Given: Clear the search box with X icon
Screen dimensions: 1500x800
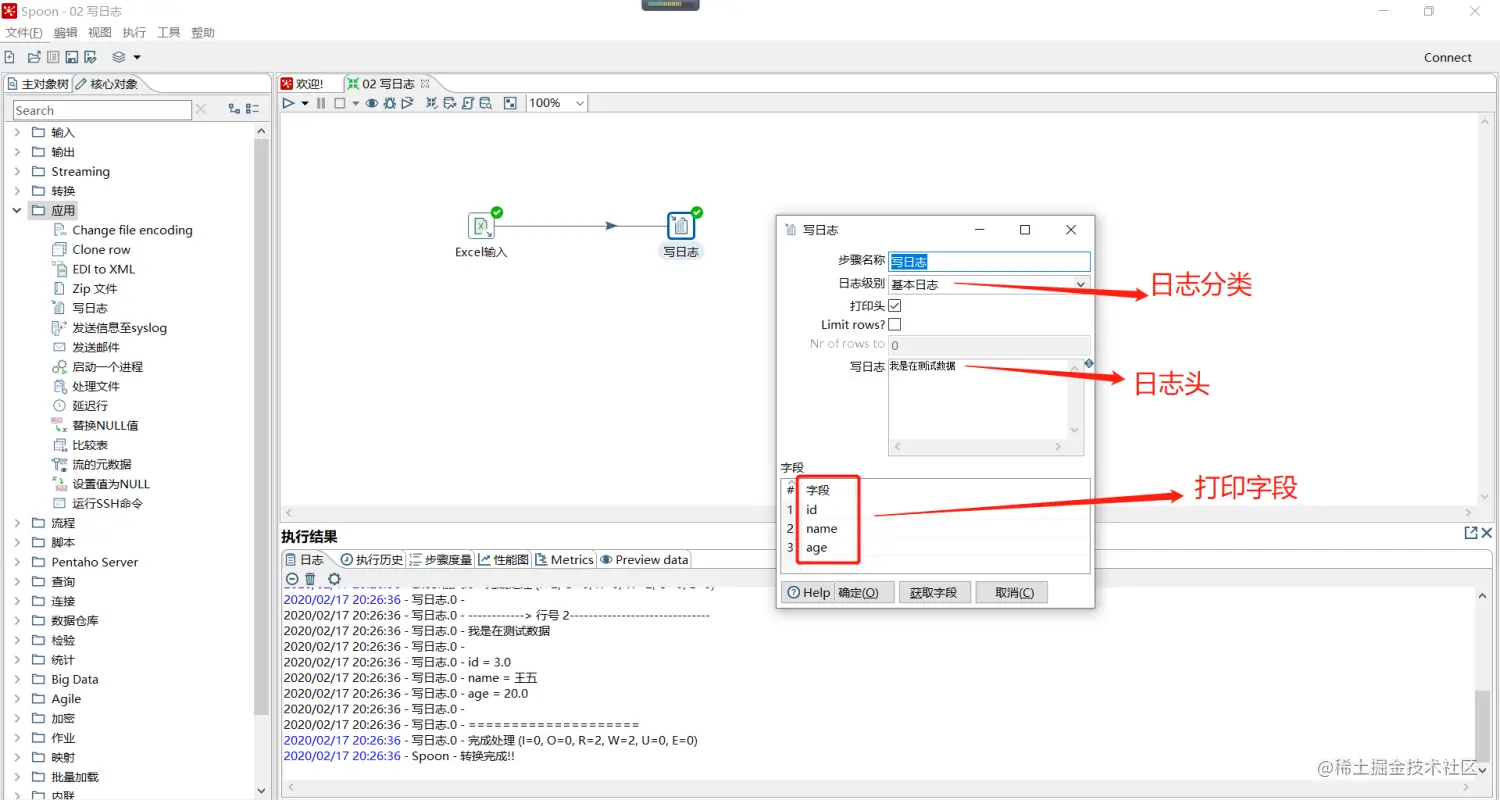Looking at the screenshot, I should [x=201, y=109].
